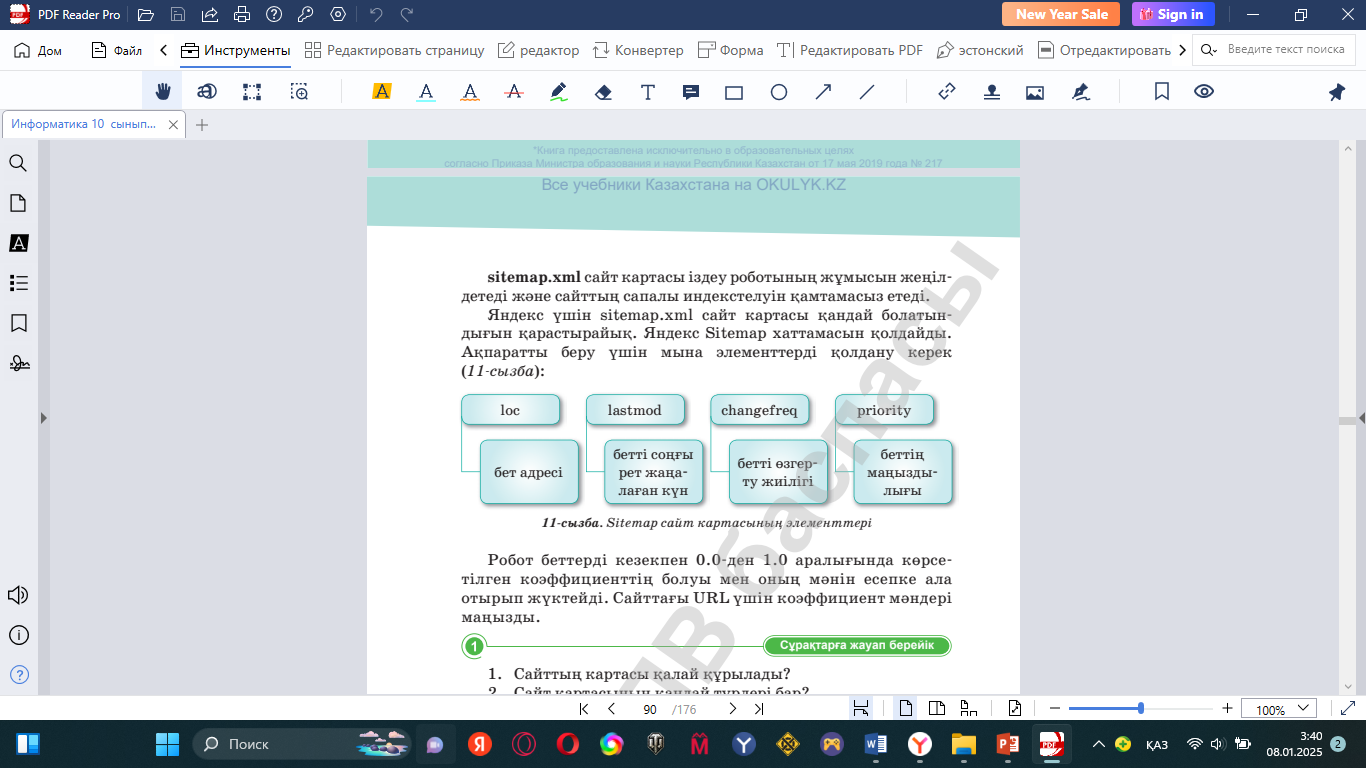Switch to single page view
This screenshot has height=768, width=1366.
coord(906,709)
